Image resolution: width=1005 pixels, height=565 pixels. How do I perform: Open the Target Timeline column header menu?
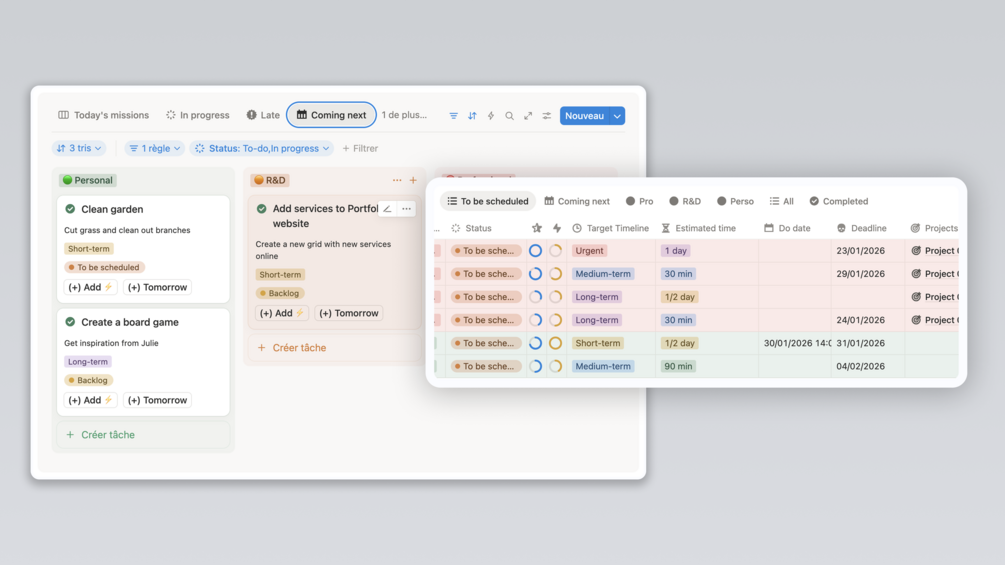tap(610, 228)
